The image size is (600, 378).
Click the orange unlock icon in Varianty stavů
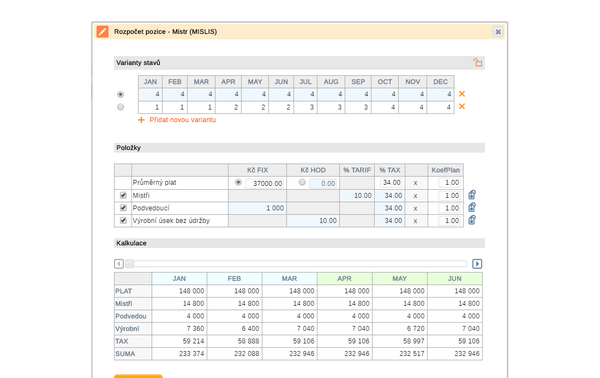point(477,62)
